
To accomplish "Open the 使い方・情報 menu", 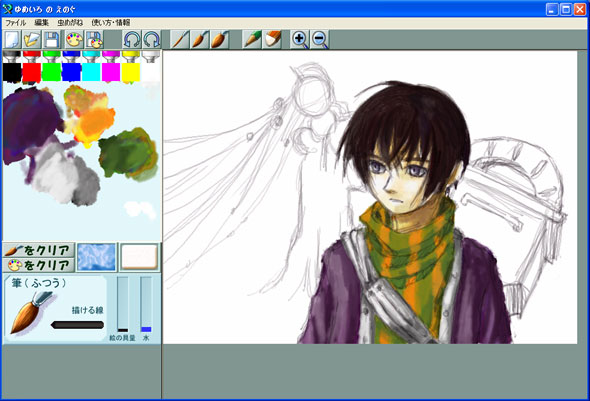I will click(x=111, y=23).
